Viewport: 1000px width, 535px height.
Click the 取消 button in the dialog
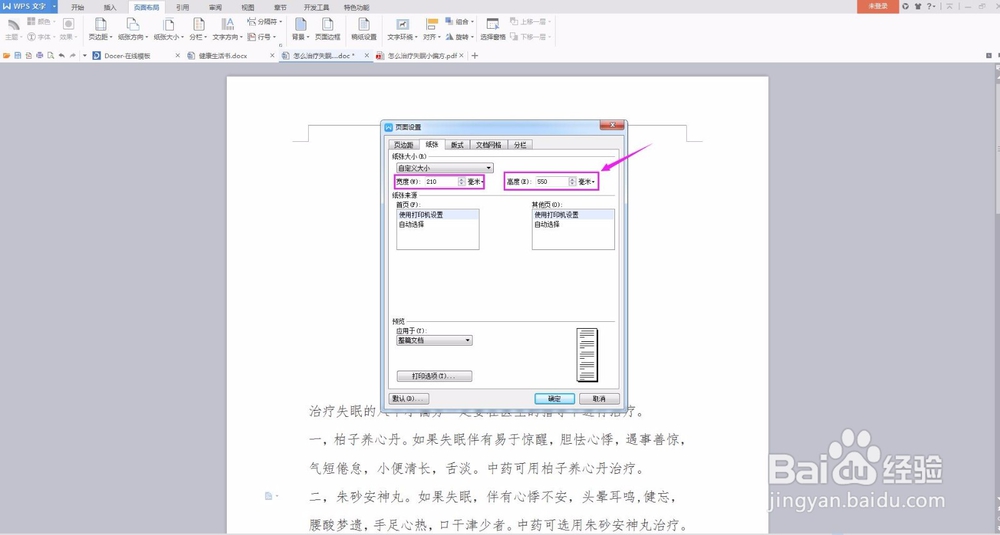pyautogui.click(x=599, y=399)
